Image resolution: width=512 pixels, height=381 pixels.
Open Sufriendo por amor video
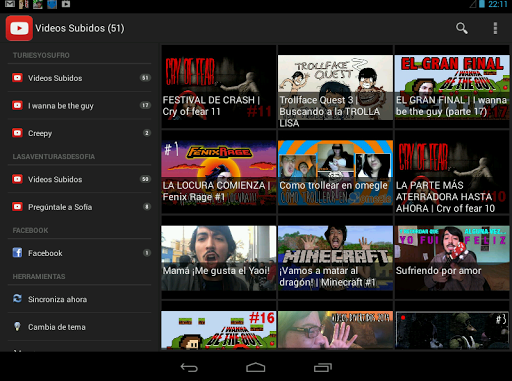452,258
